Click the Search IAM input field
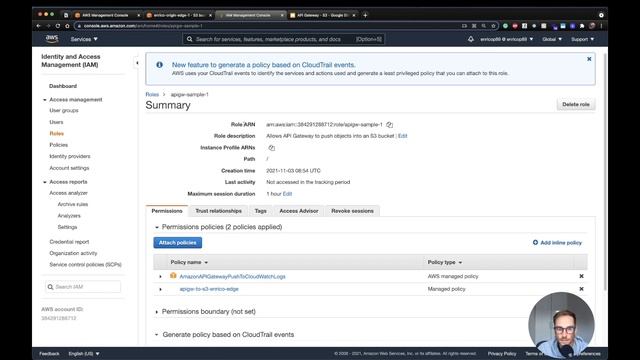 tap(83, 287)
